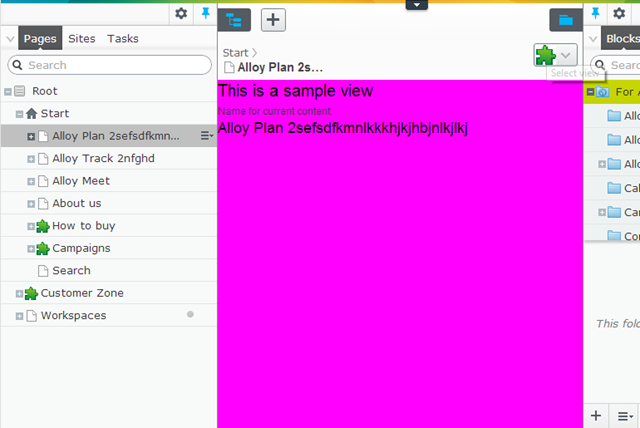The width and height of the screenshot is (640, 428).
Task: Click the Start page home icon
Action: click(31, 114)
